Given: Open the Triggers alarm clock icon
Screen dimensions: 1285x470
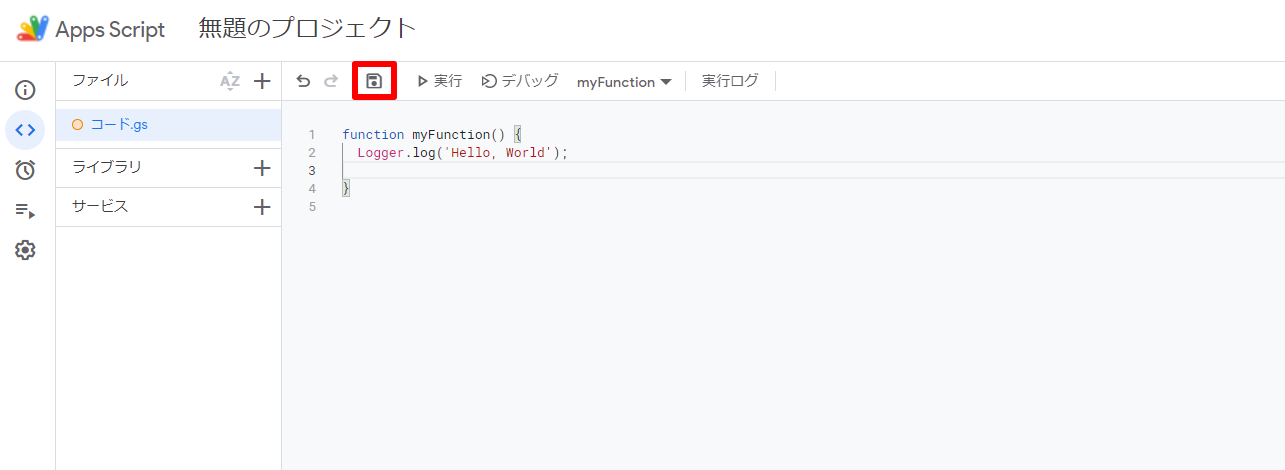Looking at the screenshot, I should tap(25, 170).
